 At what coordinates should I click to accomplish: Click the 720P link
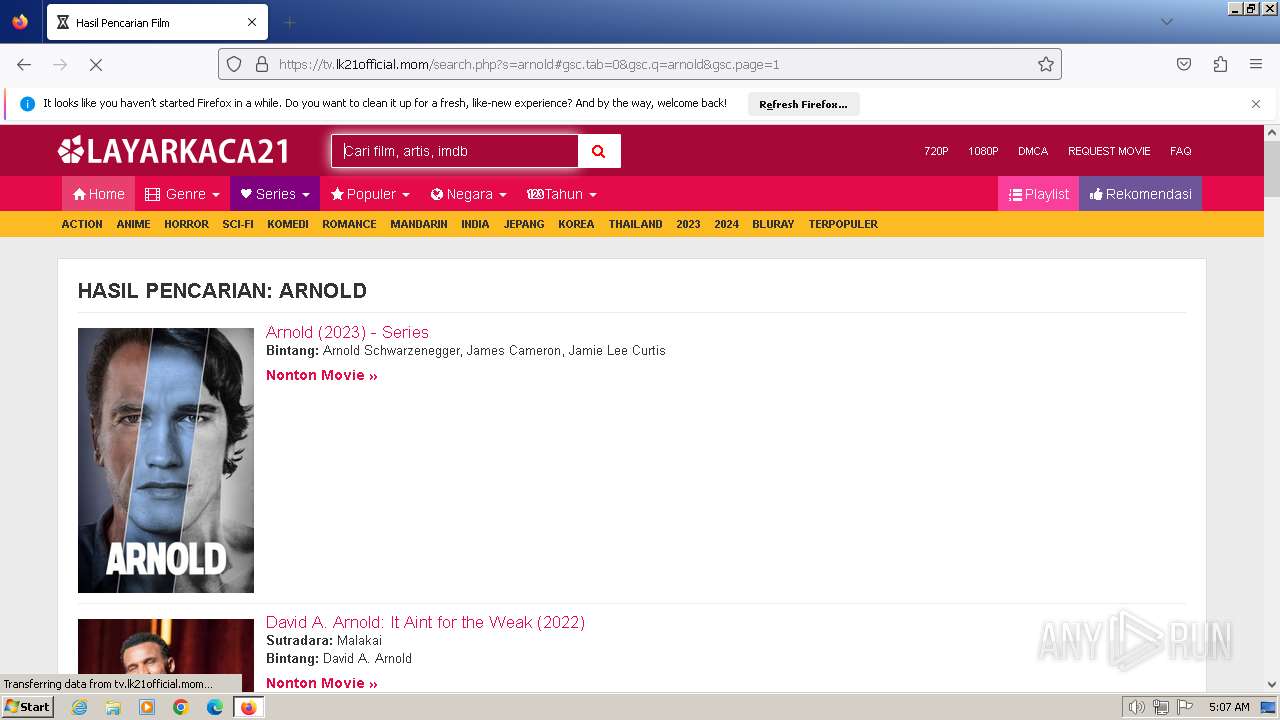(936, 151)
